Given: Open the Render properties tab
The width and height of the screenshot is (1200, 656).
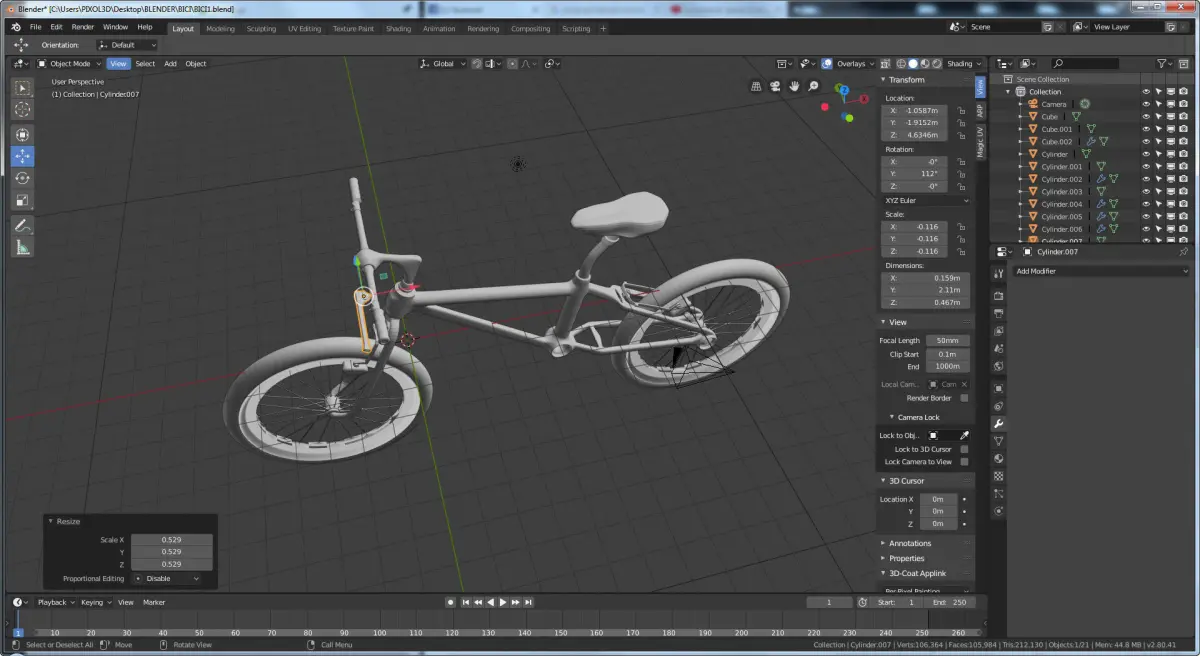Looking at the screenshot, I should pyautogui.click(x=998, y=296).
